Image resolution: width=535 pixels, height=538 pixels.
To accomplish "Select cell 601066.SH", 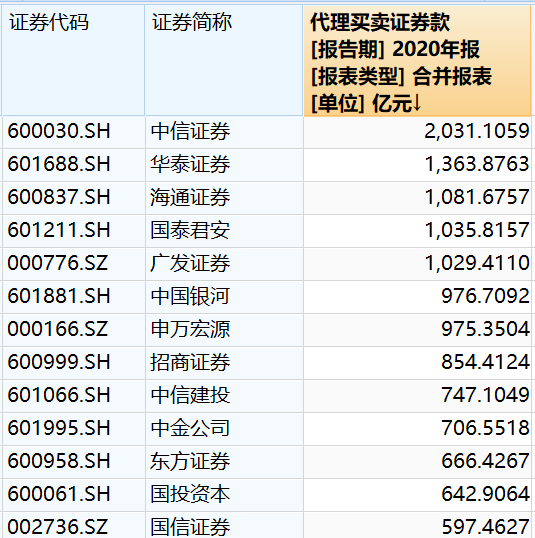I will (x=73, y=396).
